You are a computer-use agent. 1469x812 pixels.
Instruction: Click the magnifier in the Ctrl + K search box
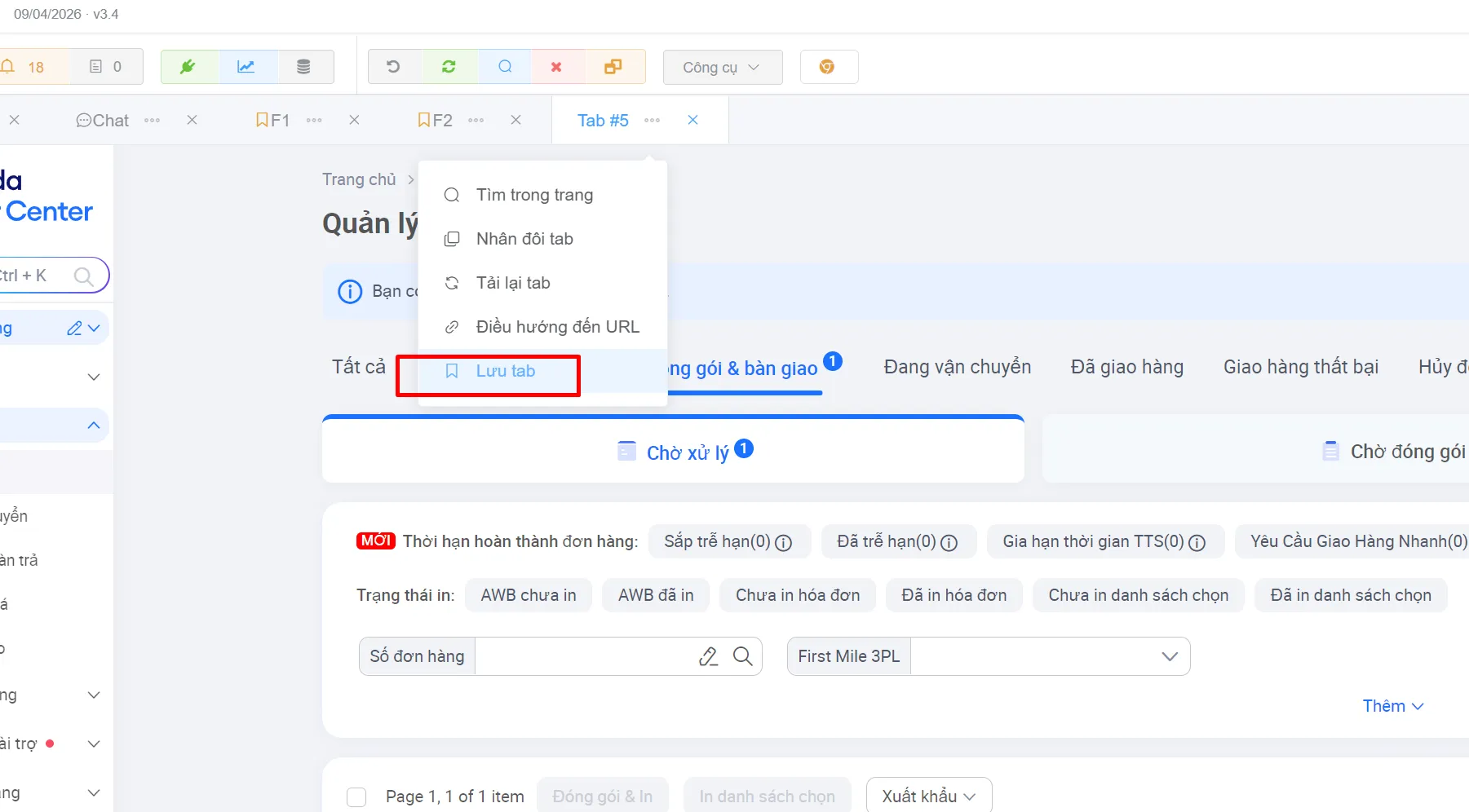pos(83,276)
